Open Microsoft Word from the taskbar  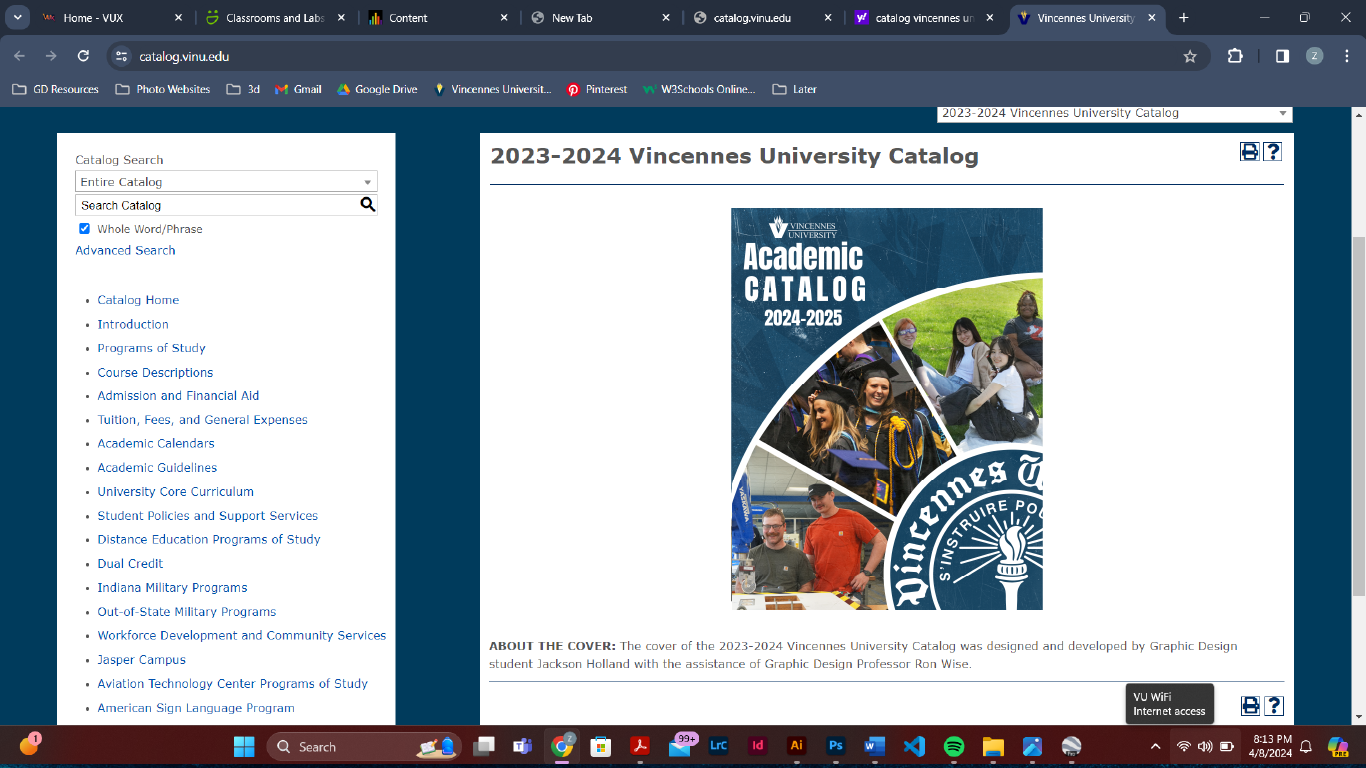point(875,746)
